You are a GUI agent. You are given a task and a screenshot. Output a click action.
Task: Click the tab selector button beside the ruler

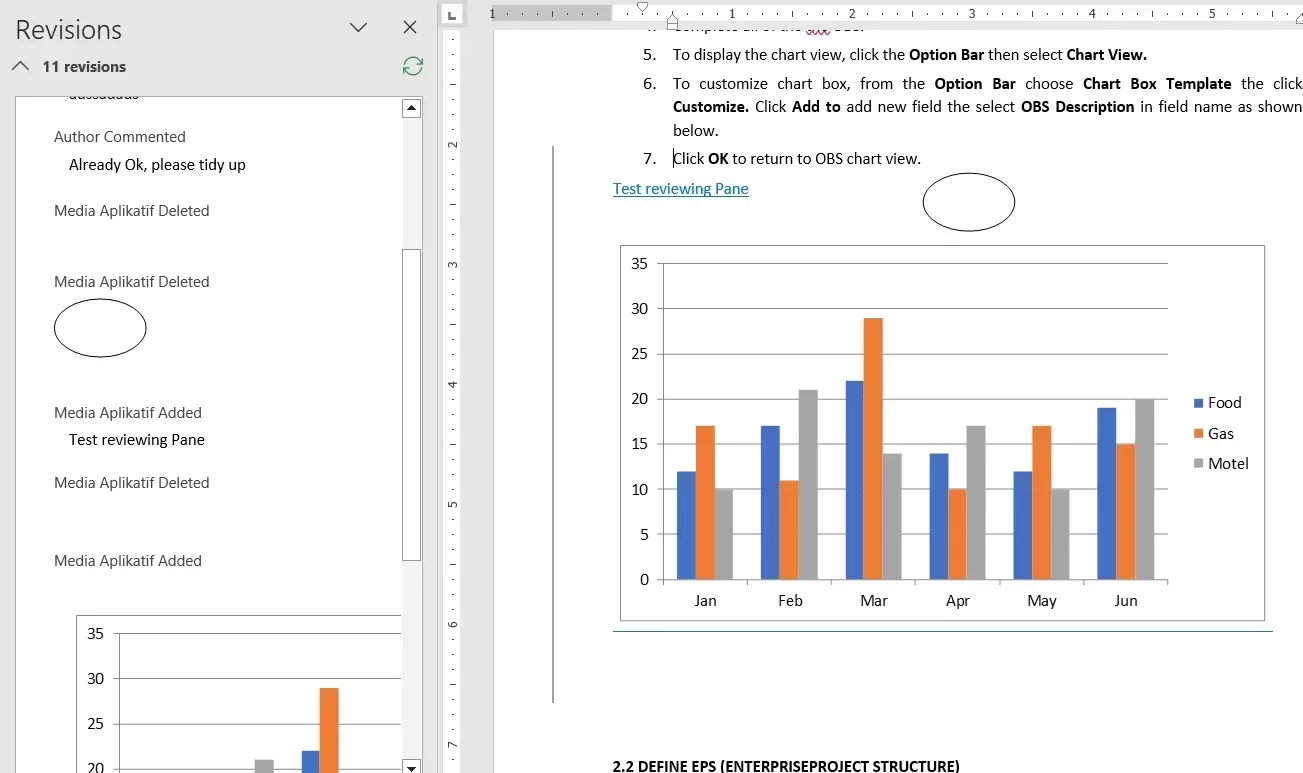[452, 14]
